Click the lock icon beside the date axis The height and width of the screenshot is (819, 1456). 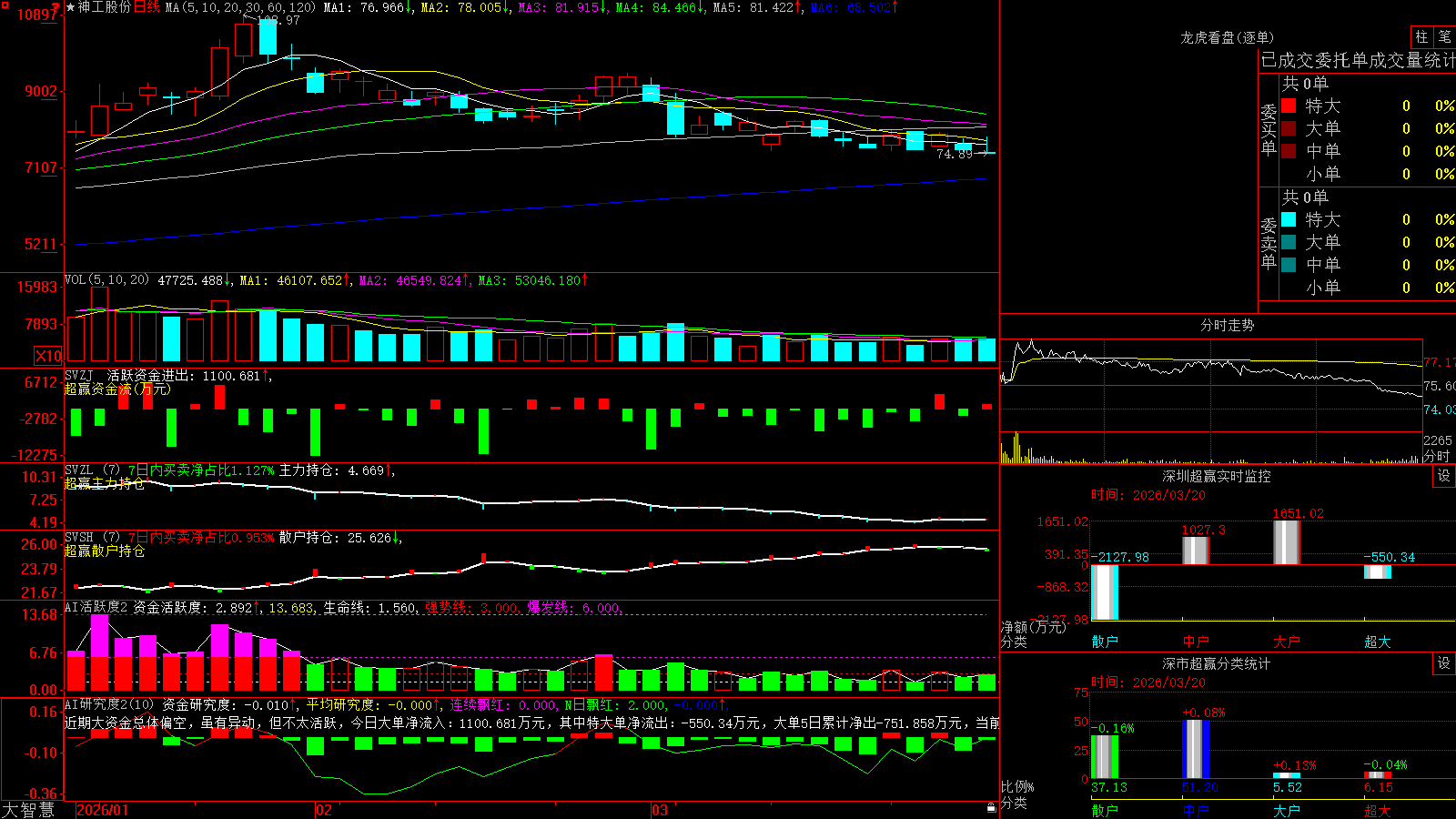tap(991, 808)
